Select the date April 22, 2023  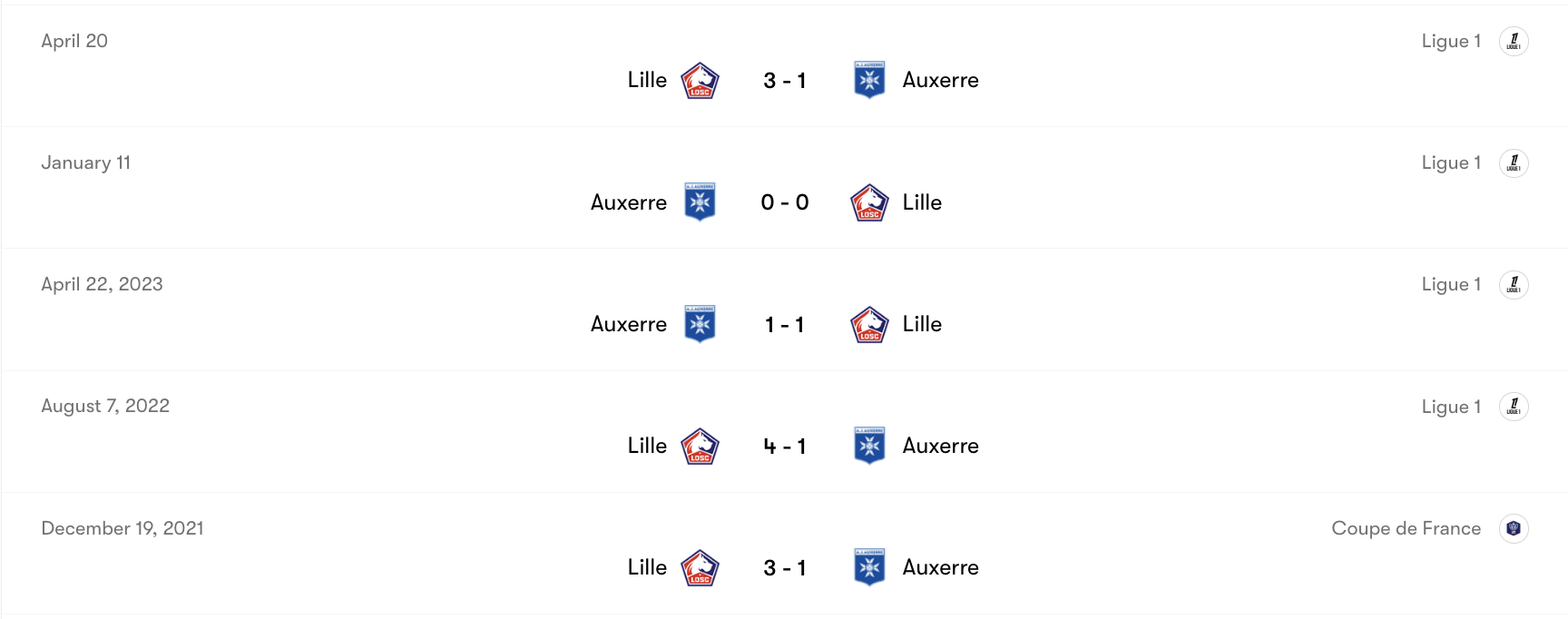[x=103, y=284]
